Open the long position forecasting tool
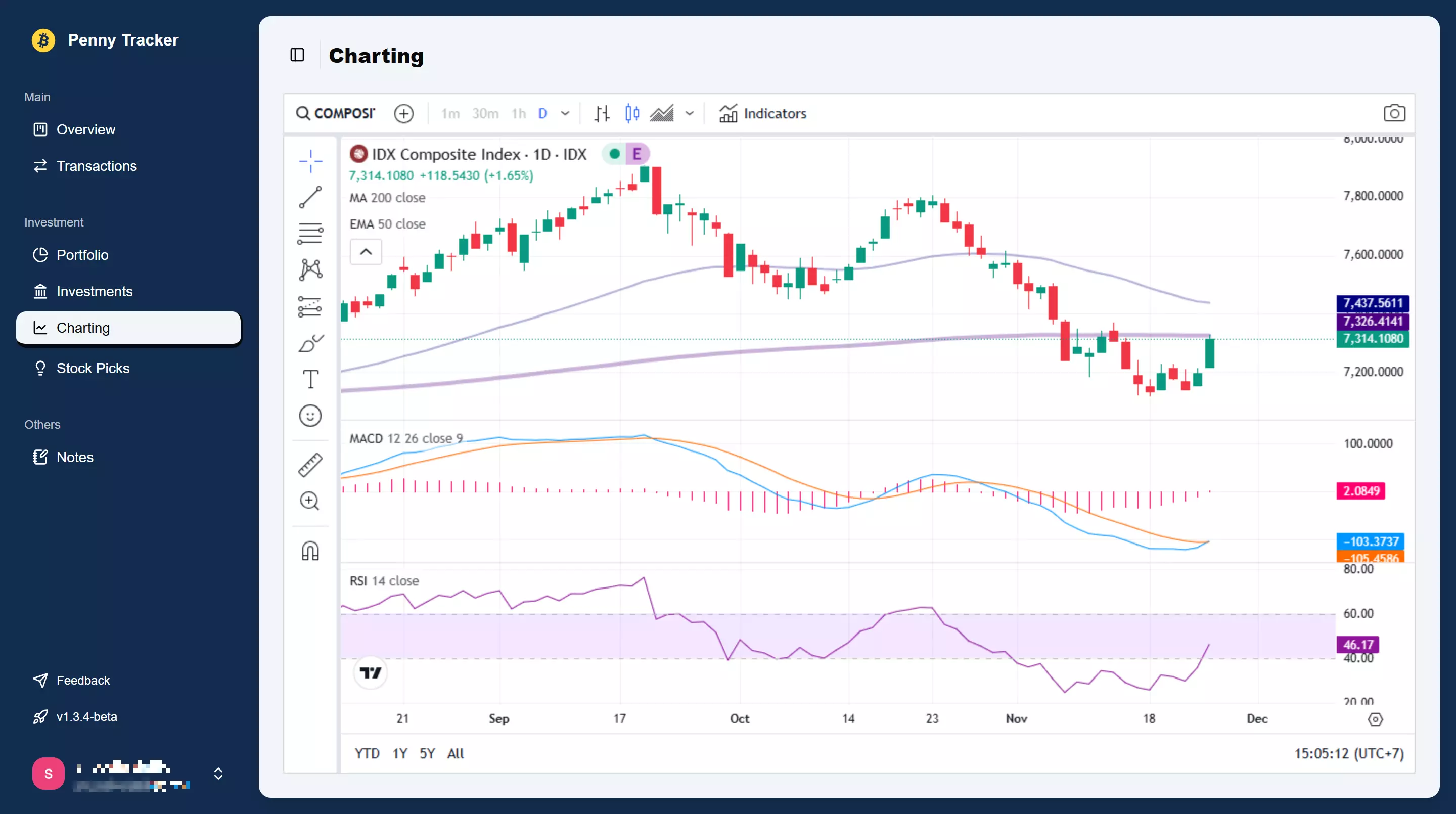This screenshot has width=1456, height=814. [310, 306]
